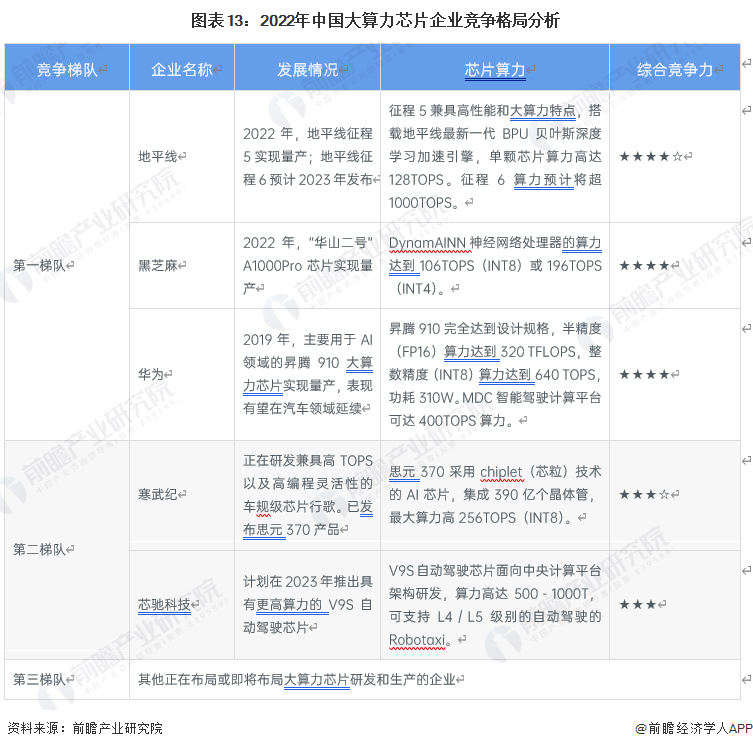Click company name 地平线
Screen dimensions: 753x749
tap(158, 157)
